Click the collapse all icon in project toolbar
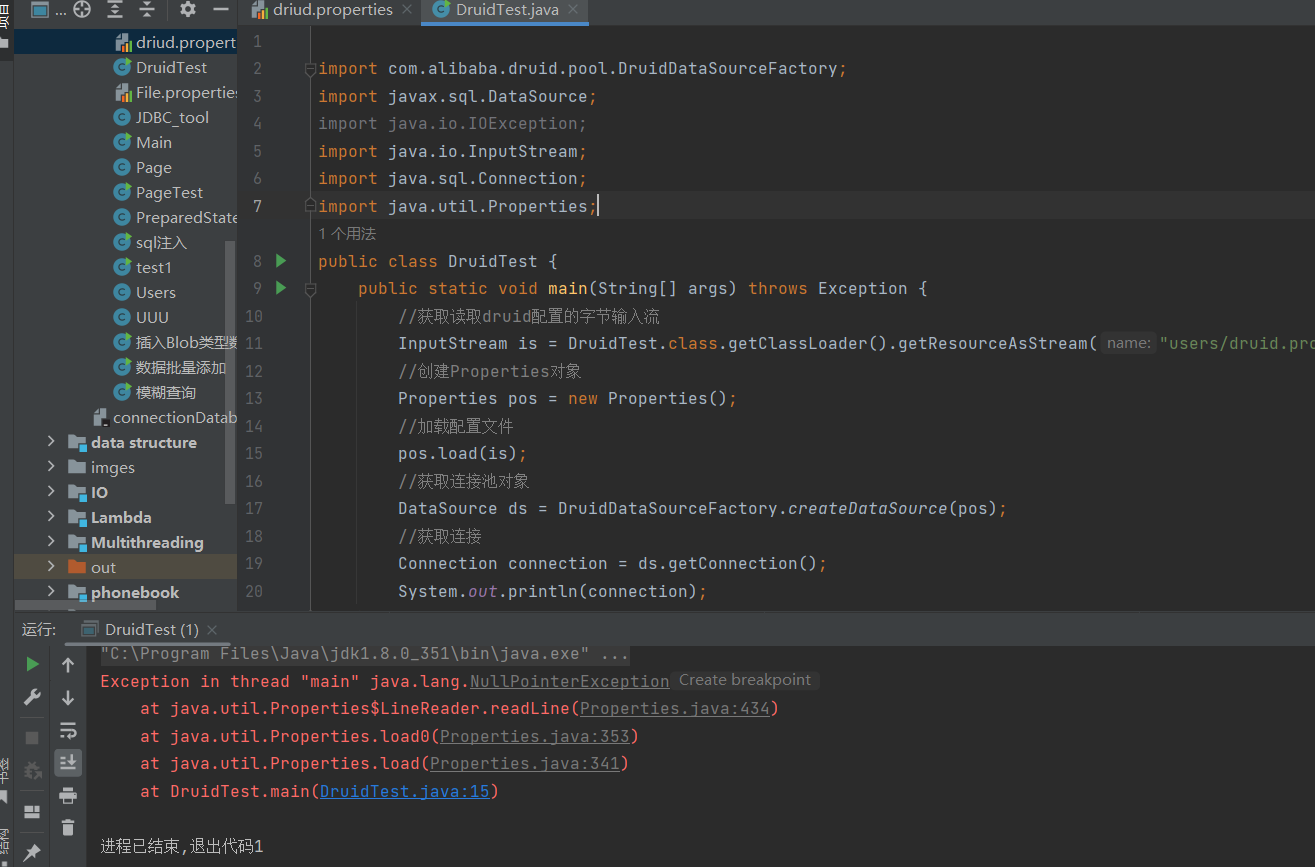The height and width of the screenshot is (867, 1315). click(146, 10)
